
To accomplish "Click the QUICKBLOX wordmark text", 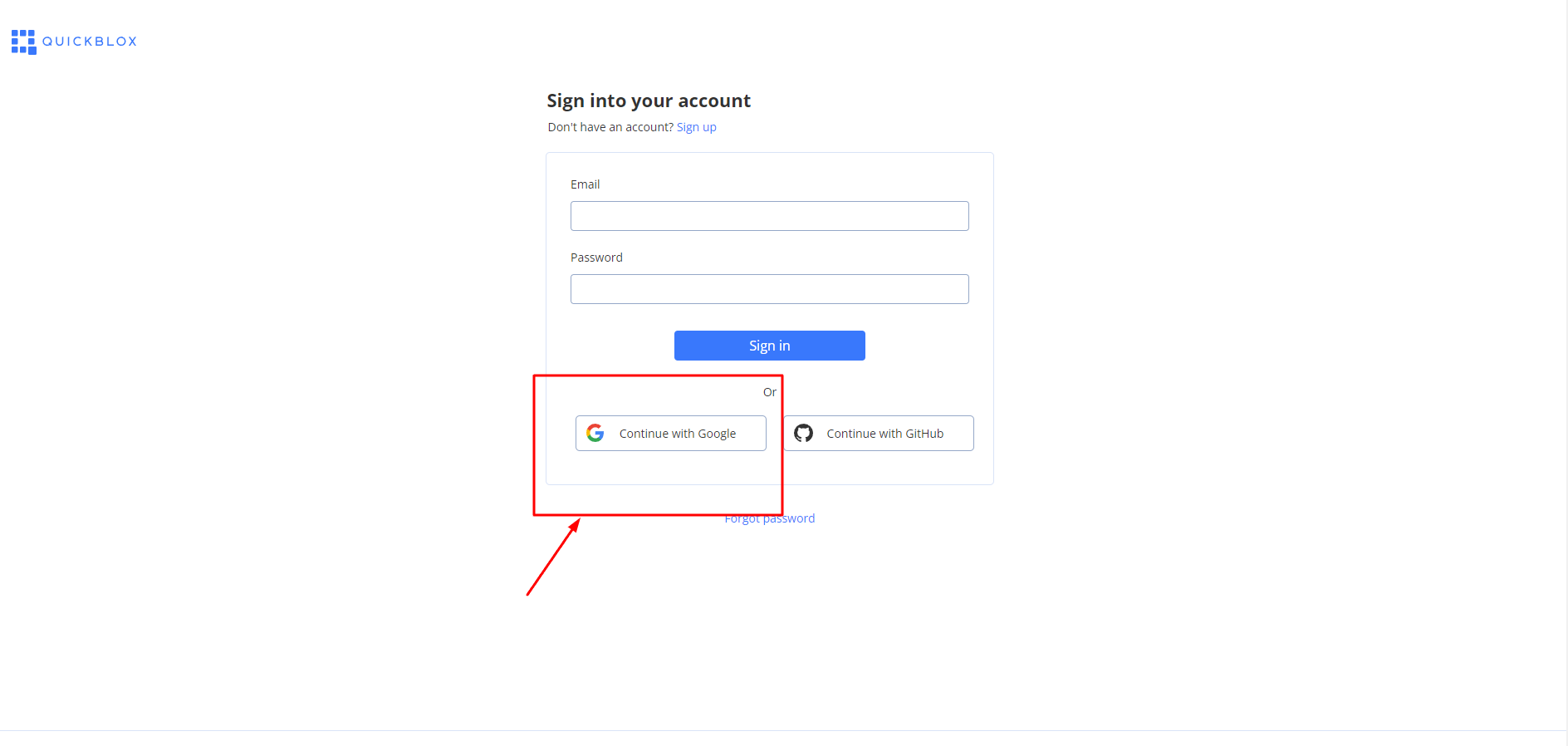I will (90, 42).
